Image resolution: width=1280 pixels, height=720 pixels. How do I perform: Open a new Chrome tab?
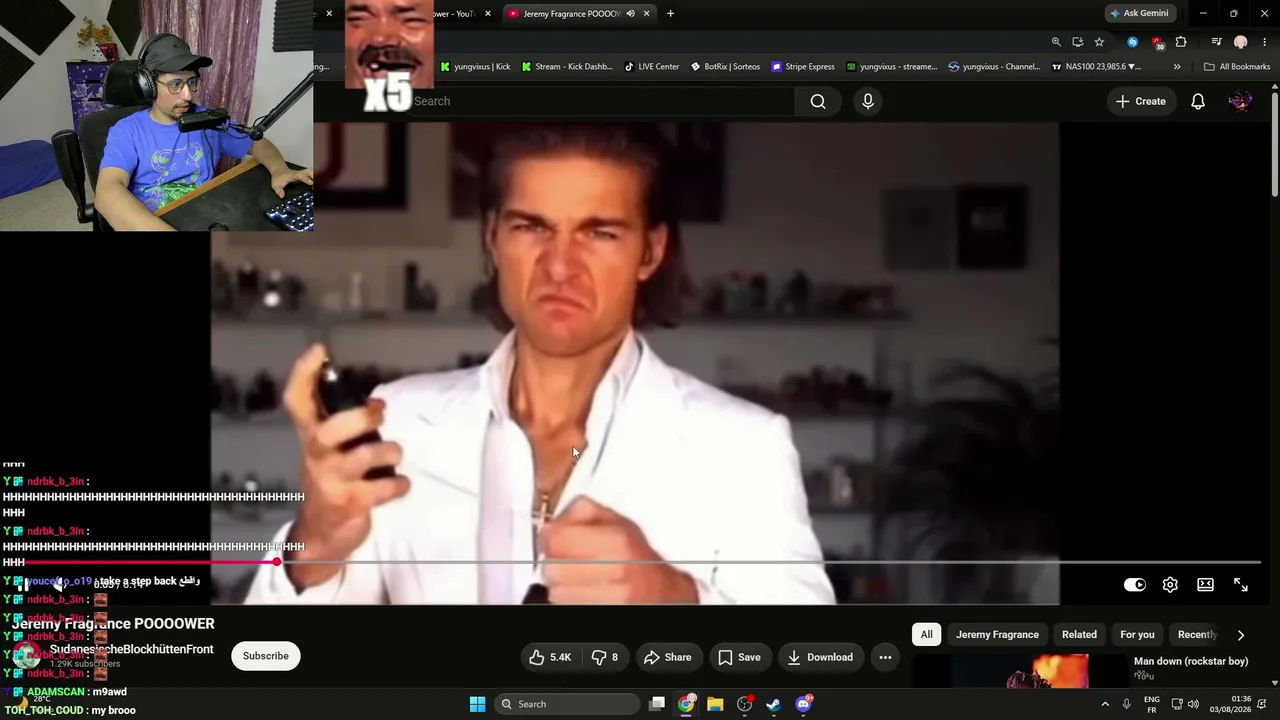[x=670, y=13]
